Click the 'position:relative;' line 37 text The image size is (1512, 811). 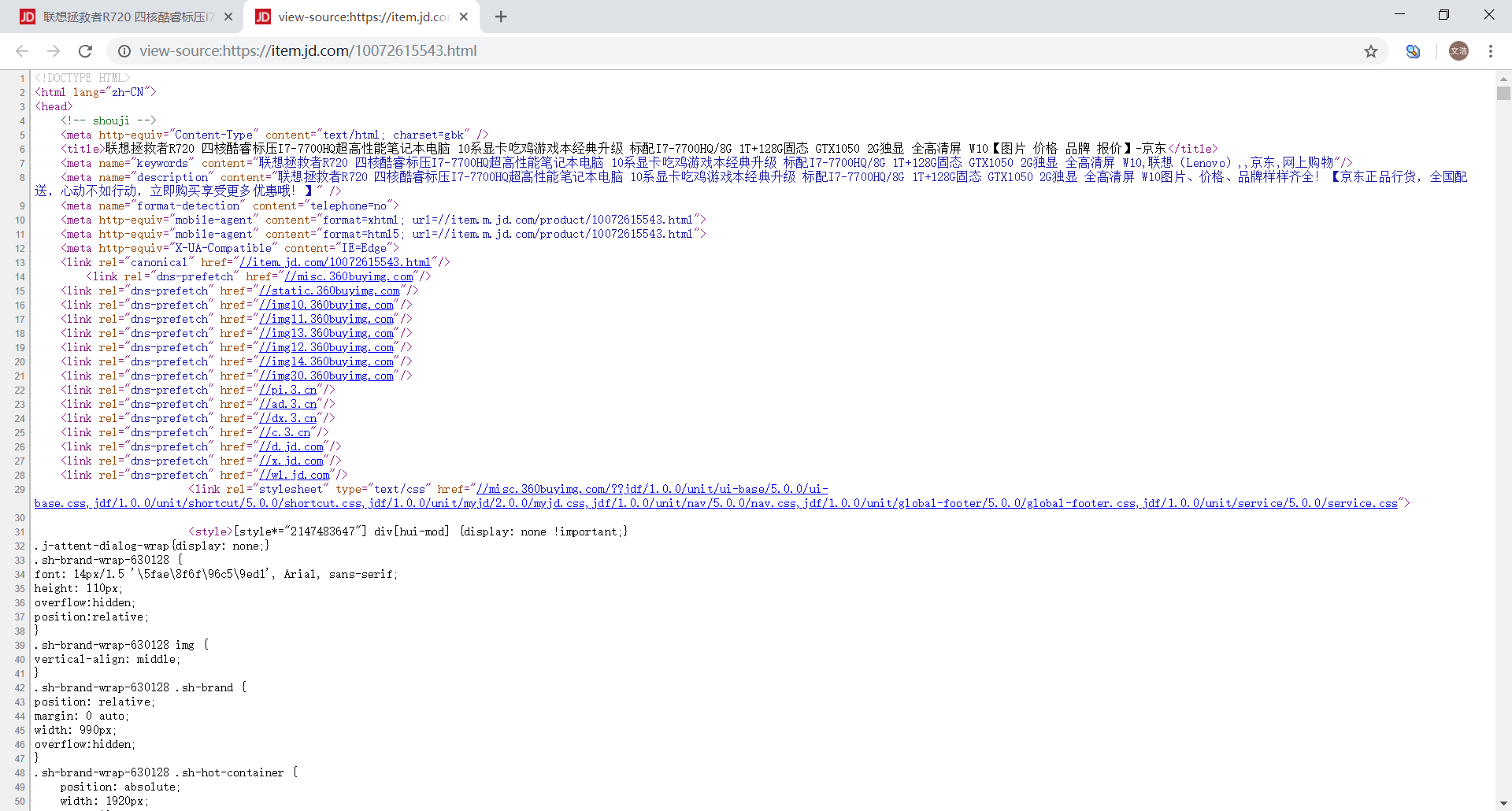pyautogui.click(x=91, y=617)
